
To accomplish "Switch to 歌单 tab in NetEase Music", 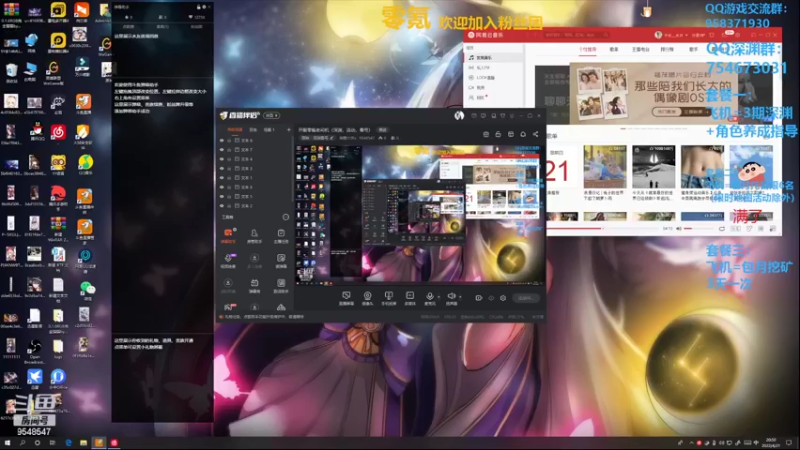I will (614, 49).
